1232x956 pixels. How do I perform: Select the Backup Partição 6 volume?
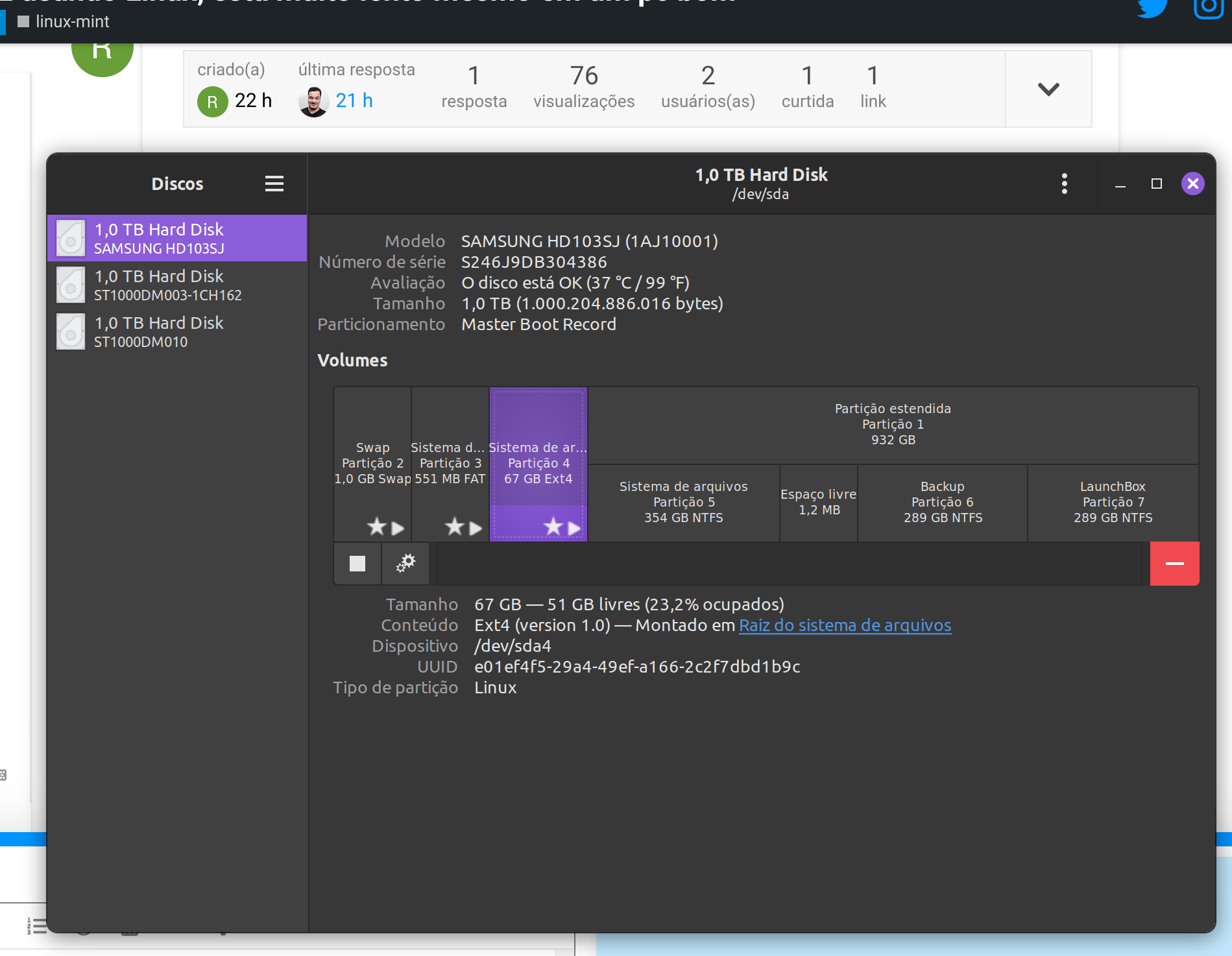click(x=943, y=503)
